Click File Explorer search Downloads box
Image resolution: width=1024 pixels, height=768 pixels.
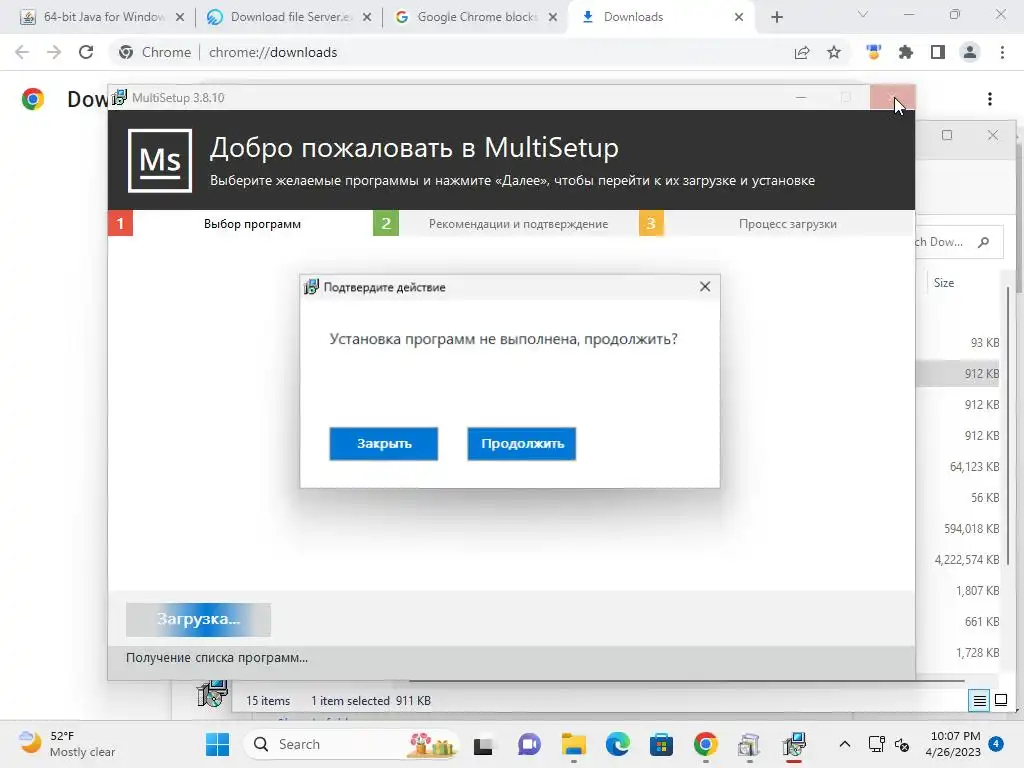pyautogui.click(x=957, y=242)
